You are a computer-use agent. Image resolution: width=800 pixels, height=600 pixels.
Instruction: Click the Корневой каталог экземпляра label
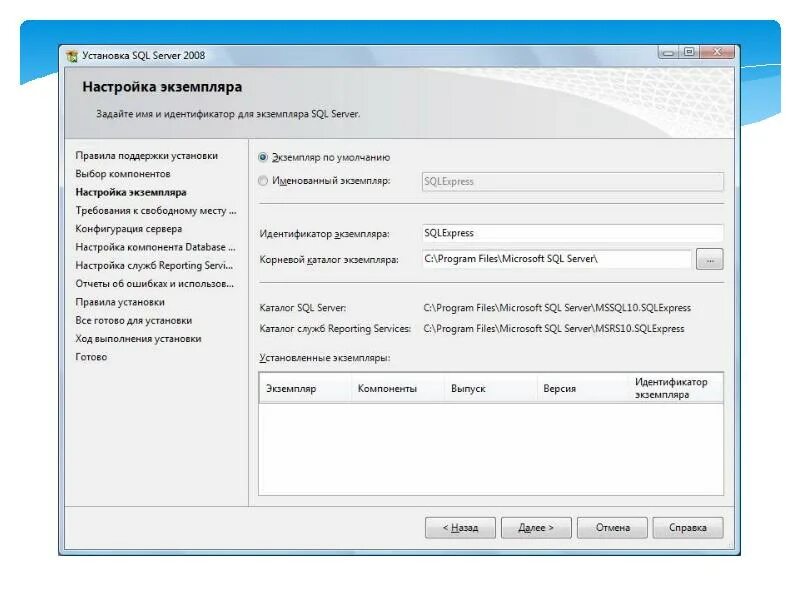click(329, 260)
